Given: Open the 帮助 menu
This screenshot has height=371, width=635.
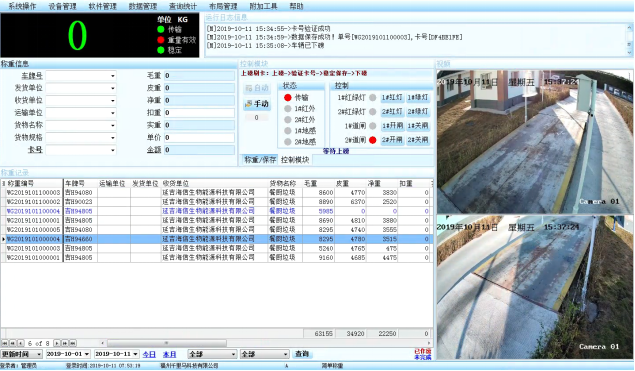Looking at the screenshot, I should pos(296,6).
